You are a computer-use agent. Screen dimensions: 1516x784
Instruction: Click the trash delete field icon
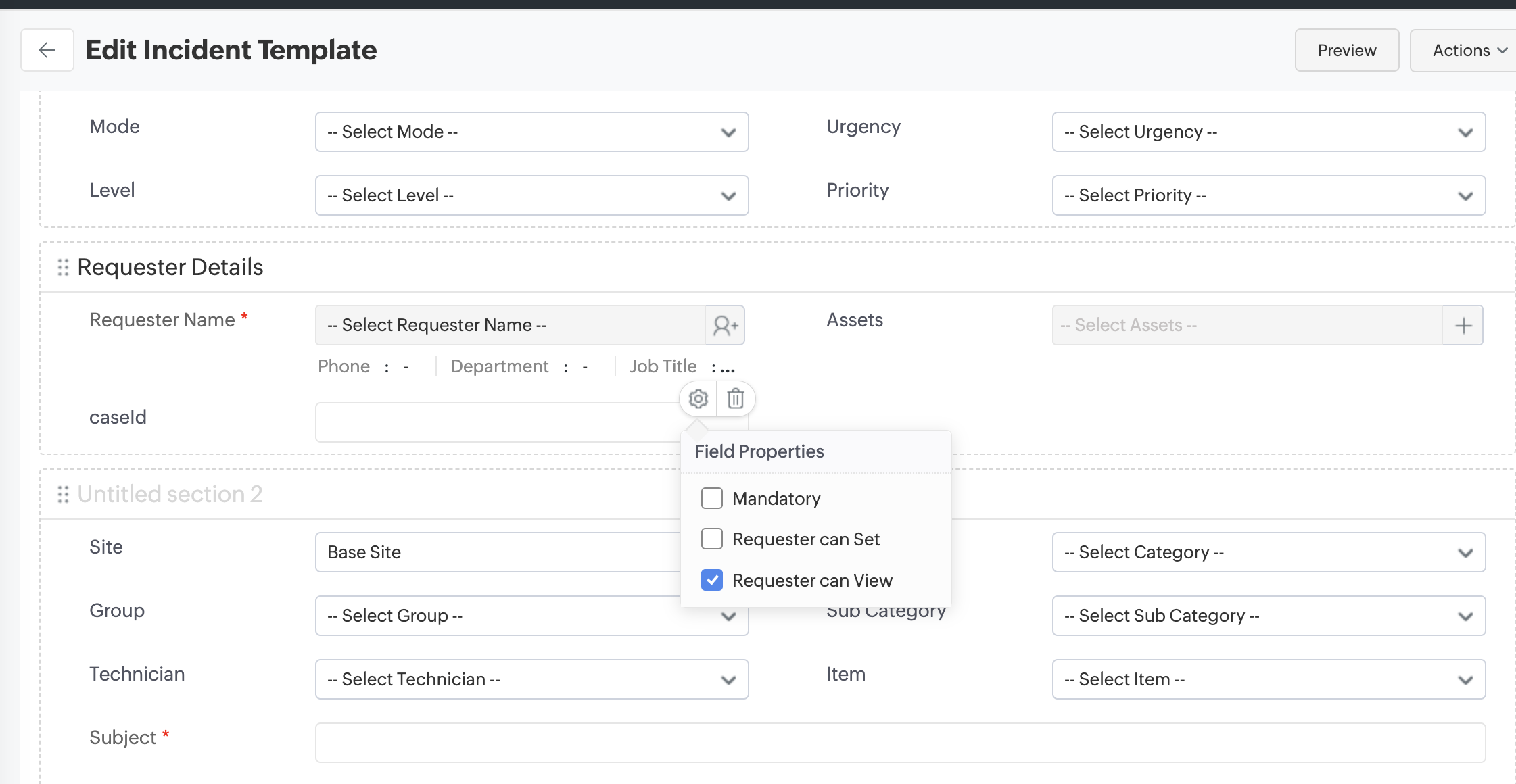(736, 399)
